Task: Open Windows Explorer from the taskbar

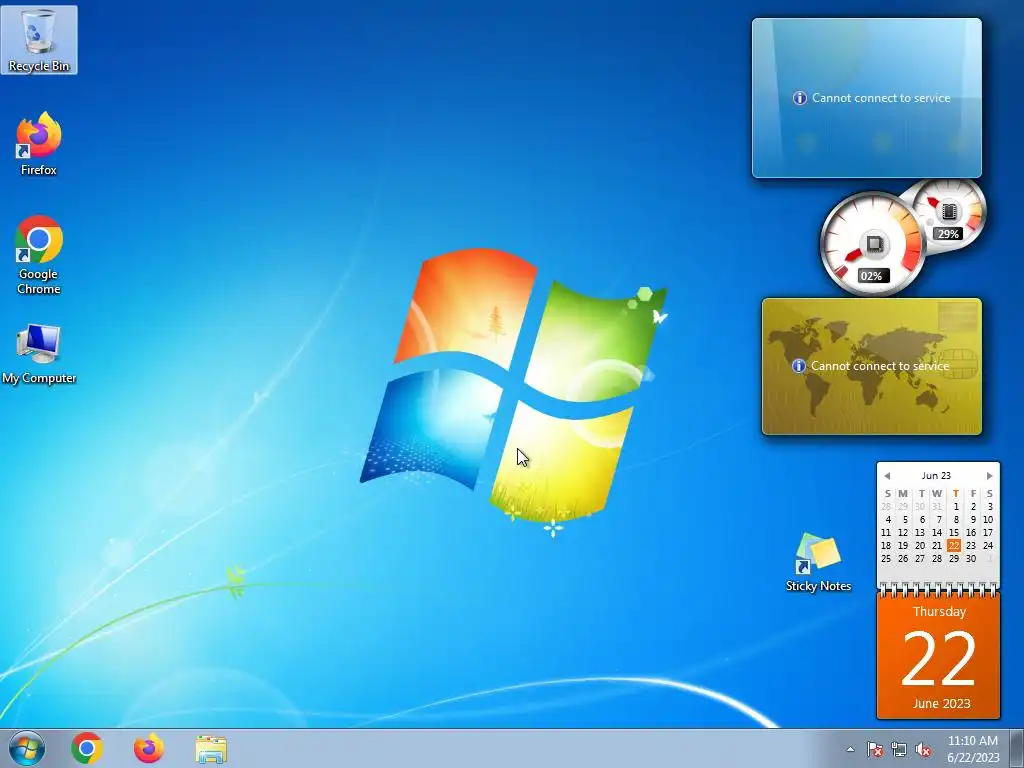Action: coord(211,749)
